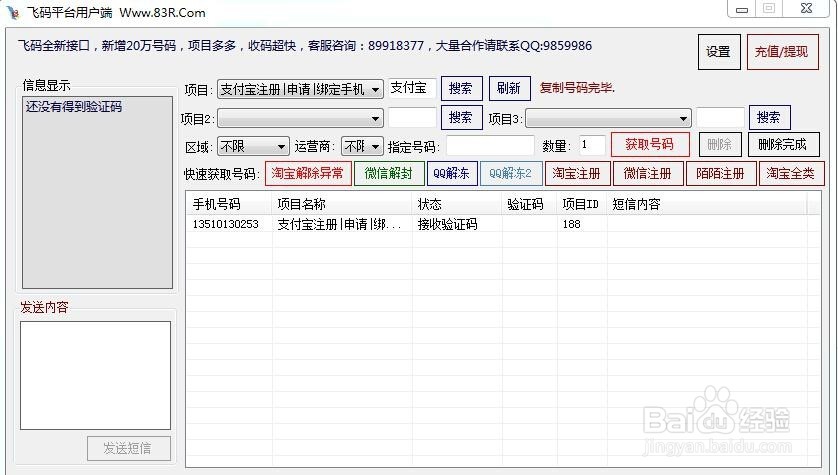Open the 运营商 dropdown
The image size is (838, 475).
362,146
